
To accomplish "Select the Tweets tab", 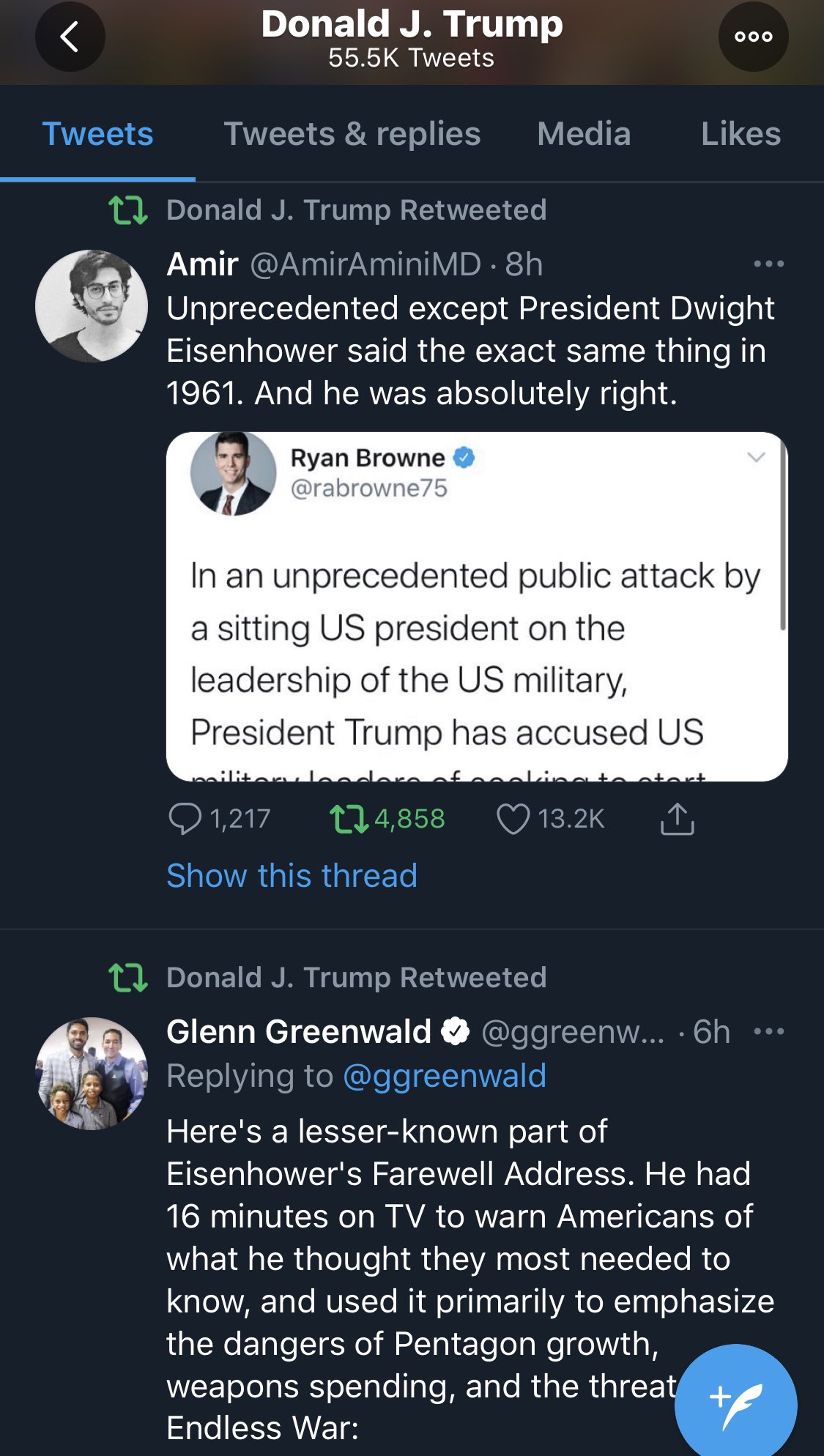I will (97, 134).
